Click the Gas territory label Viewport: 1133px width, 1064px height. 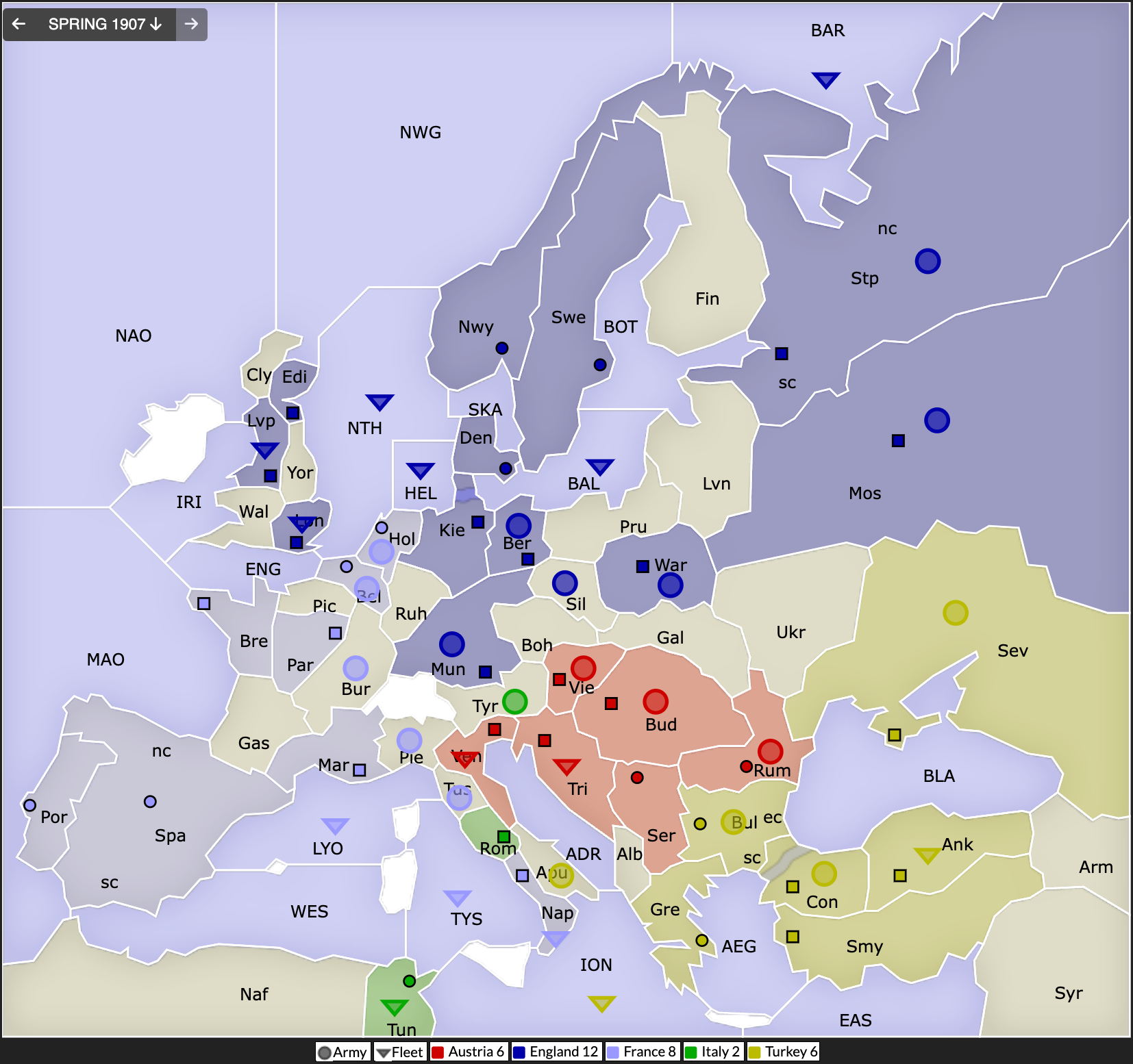254,743
